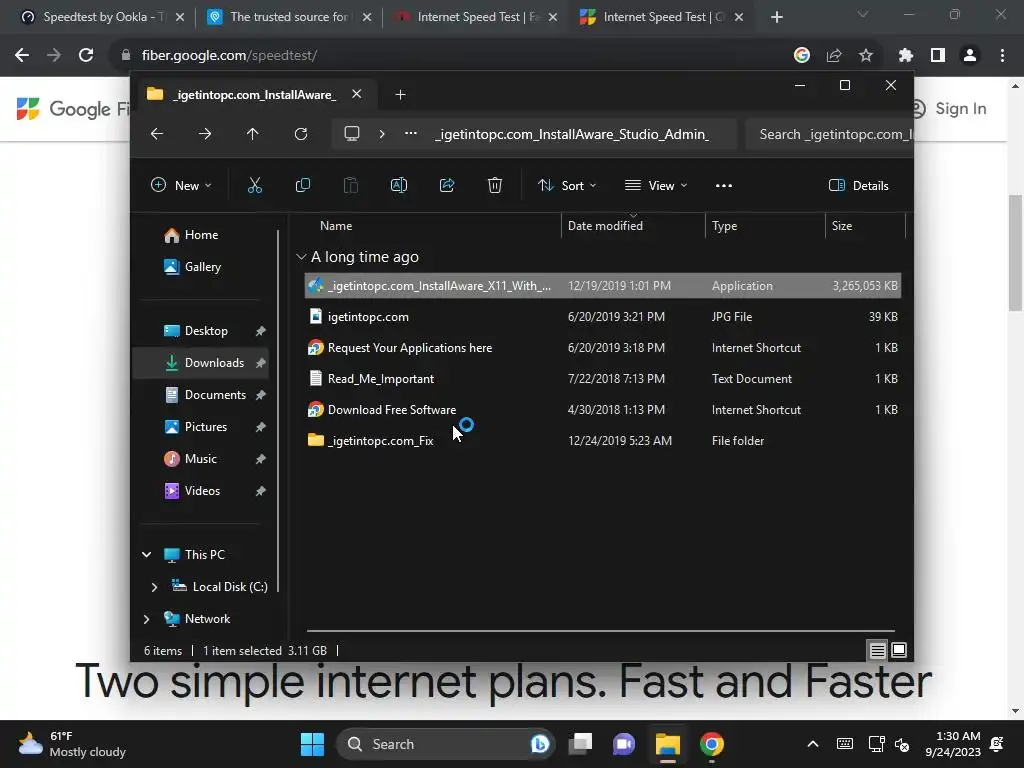Expand Local Disk (C:) in navigation pane
The width and height of the screenshot is (1024, 768).
click(154, 587)
